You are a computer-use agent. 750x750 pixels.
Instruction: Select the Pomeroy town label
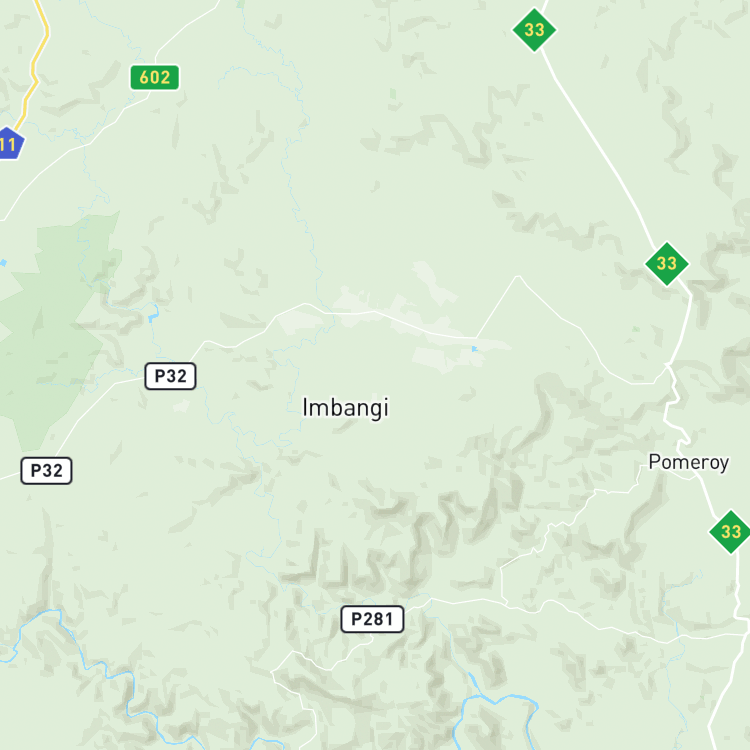[x=689, y=462]
